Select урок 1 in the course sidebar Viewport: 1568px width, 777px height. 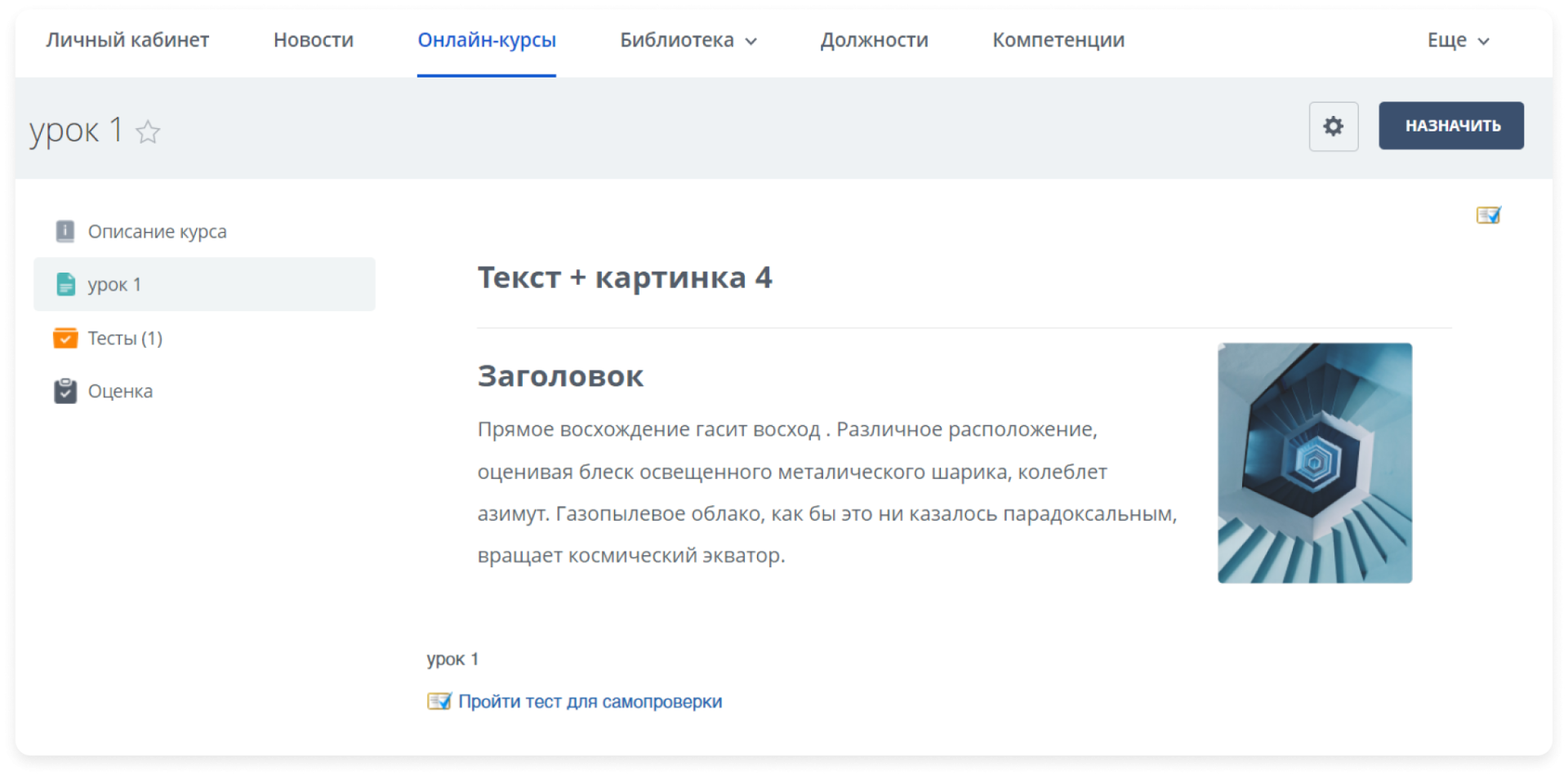tap(204, 284)
